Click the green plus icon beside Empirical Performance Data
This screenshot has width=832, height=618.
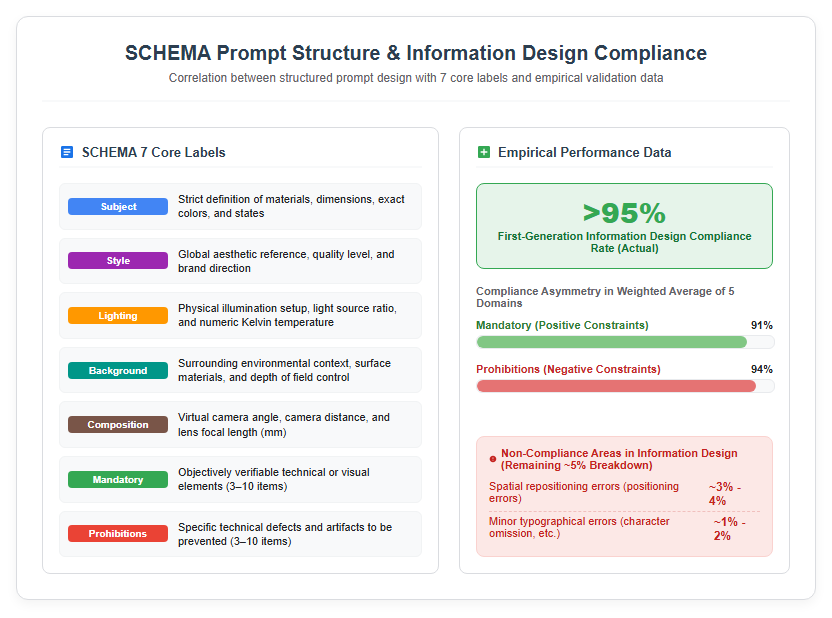pyautogui.click(x=484, y=152)
